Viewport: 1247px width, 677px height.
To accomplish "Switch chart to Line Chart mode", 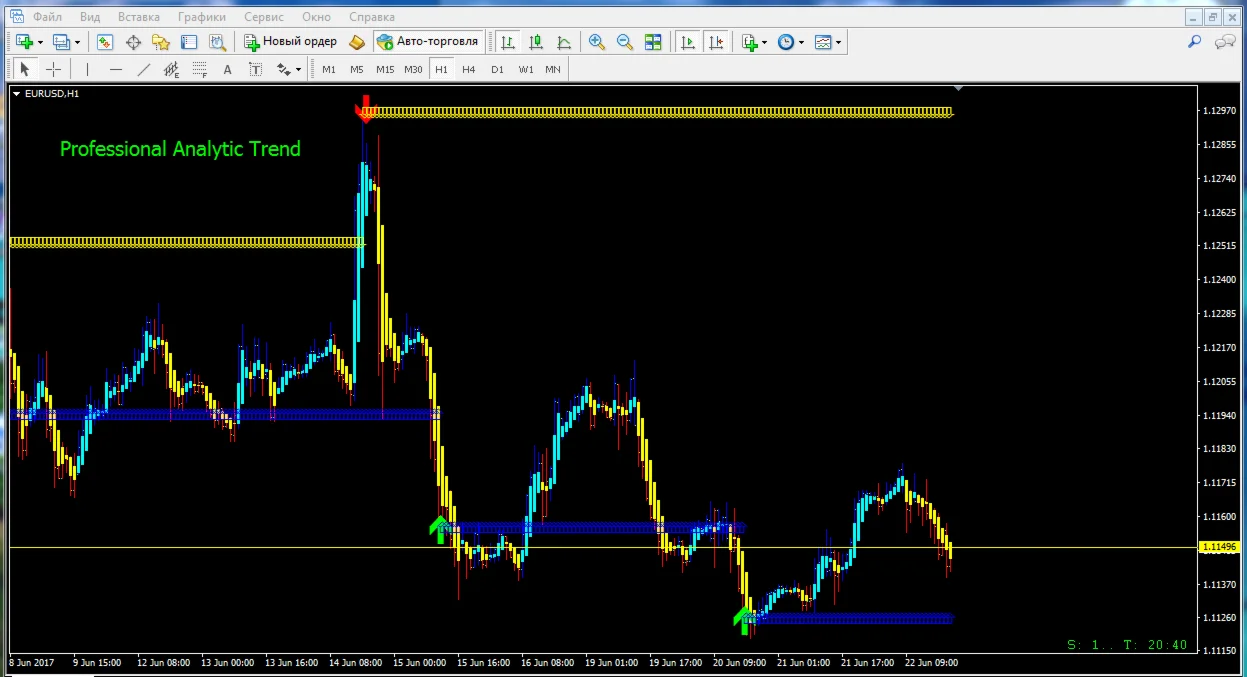I will 564,42.
